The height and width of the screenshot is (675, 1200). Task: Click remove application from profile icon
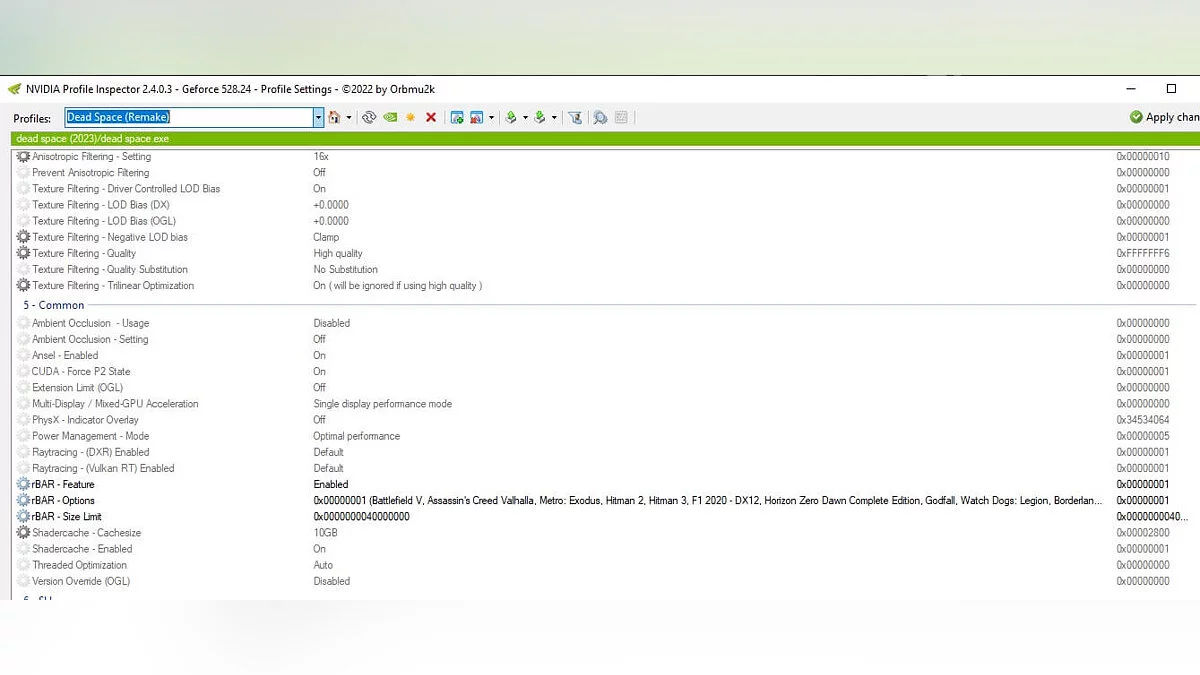tap(476, 117)
